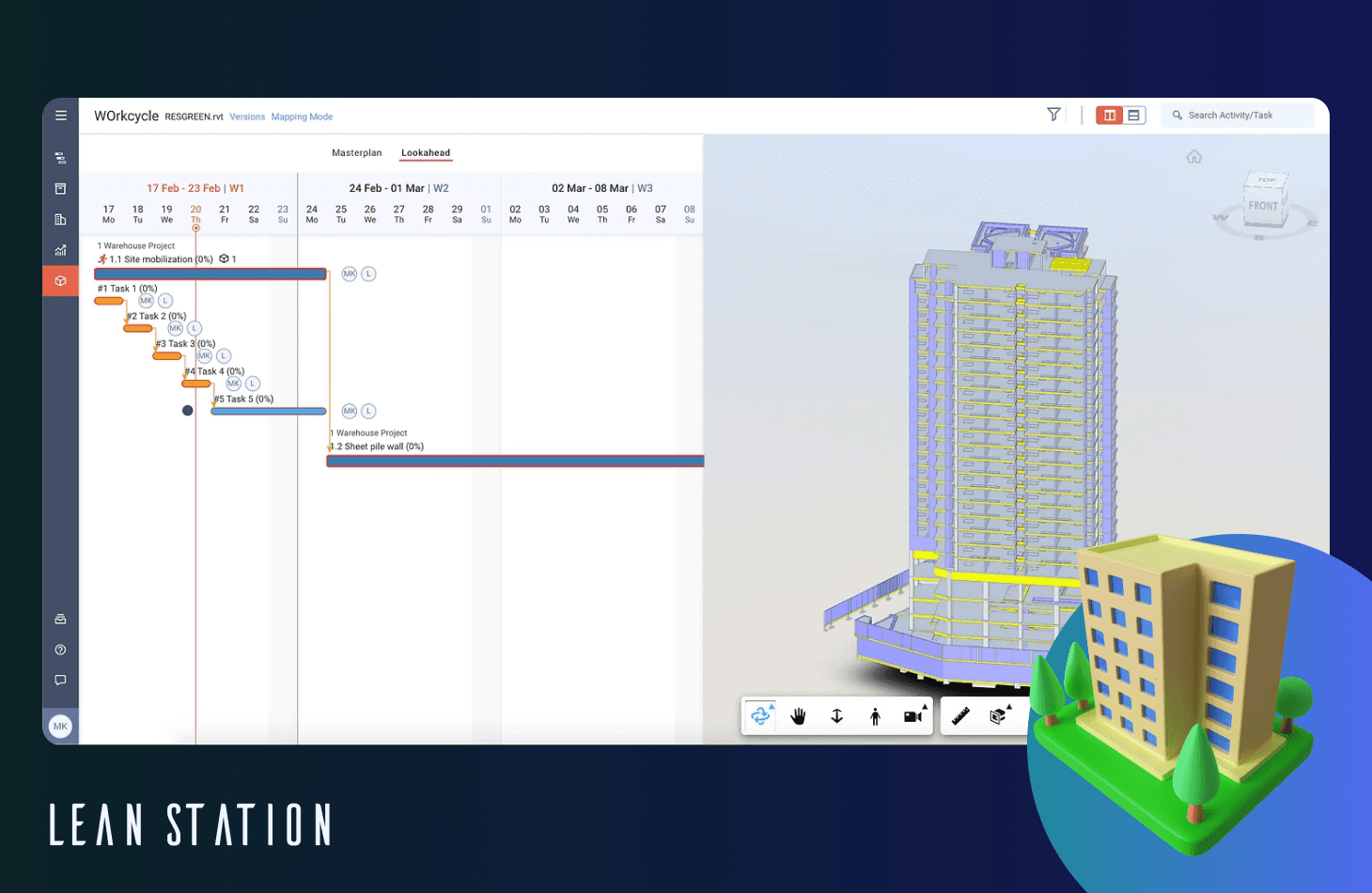Expand the Camera tool options arrow

pos(925,706)
